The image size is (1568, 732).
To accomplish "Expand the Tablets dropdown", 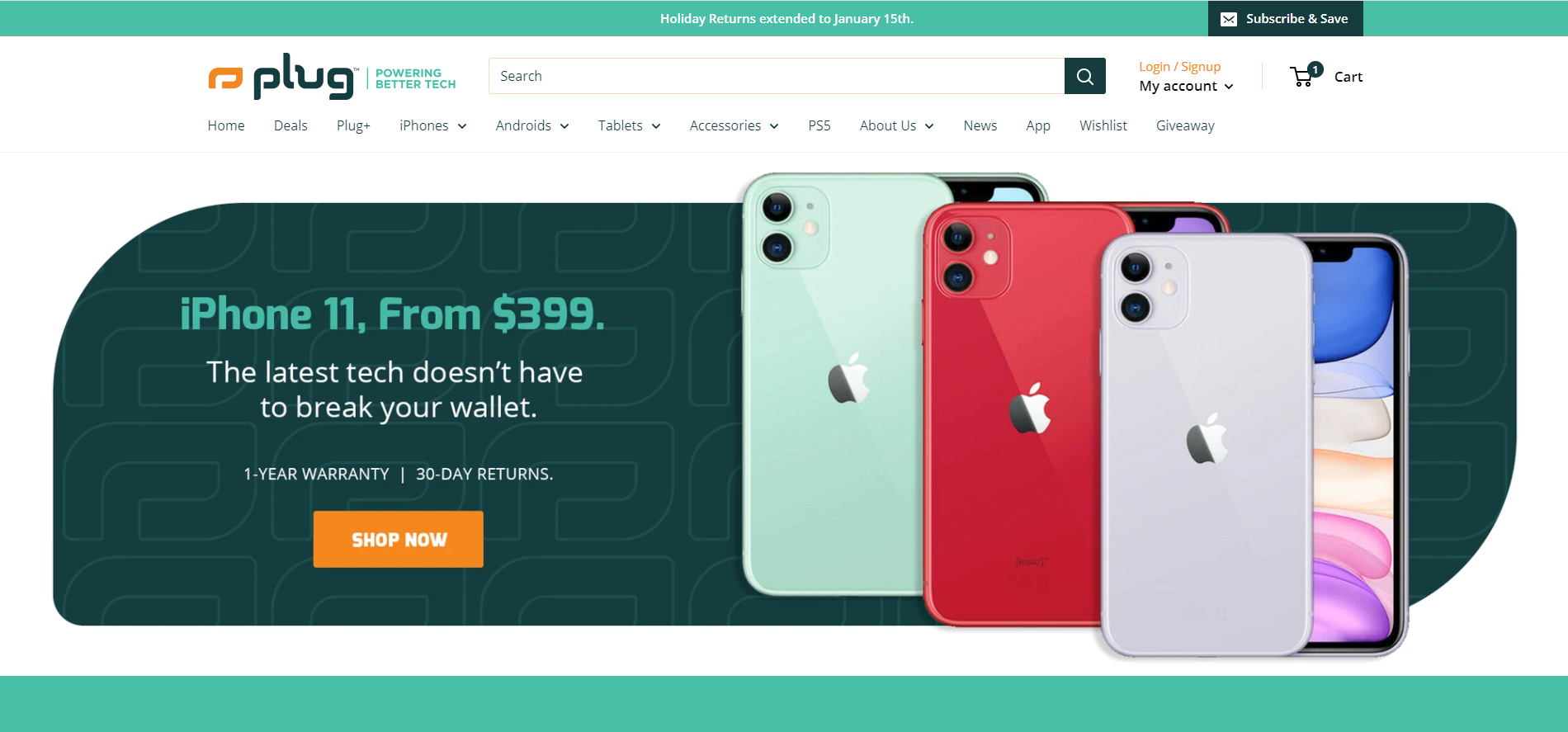I will click(x=629, y=125).
